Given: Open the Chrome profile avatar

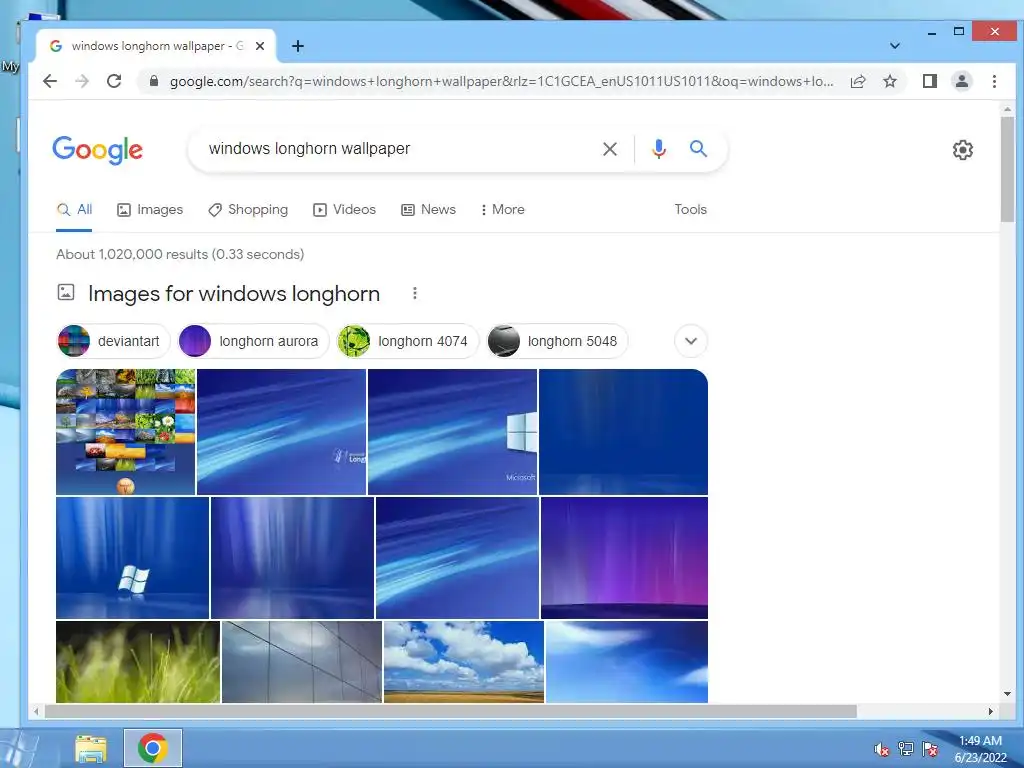Looking at the screenshot, I should click(961, 81).
